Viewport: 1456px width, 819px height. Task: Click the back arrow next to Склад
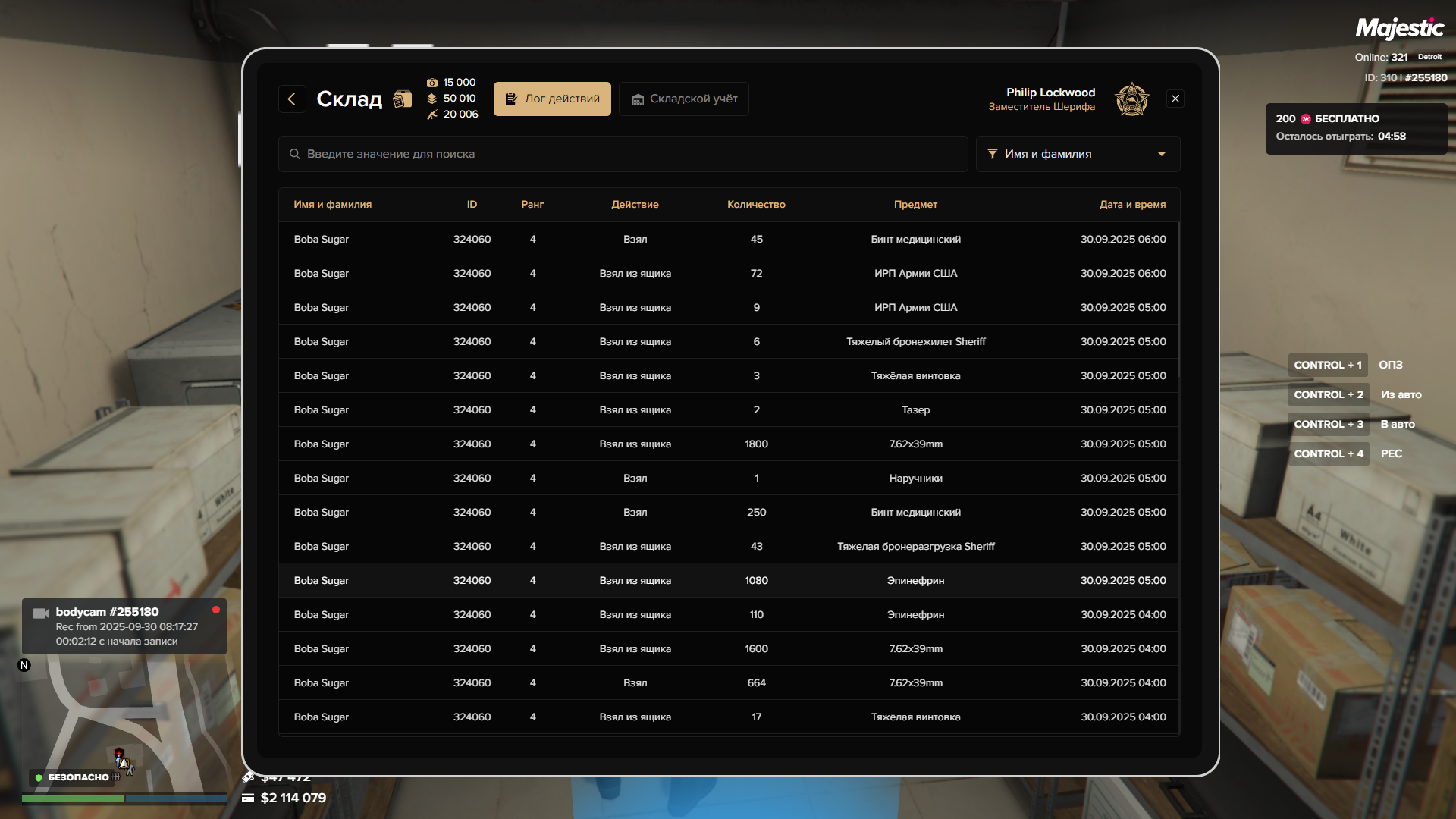pyautogui.click(x=292, y=99)
